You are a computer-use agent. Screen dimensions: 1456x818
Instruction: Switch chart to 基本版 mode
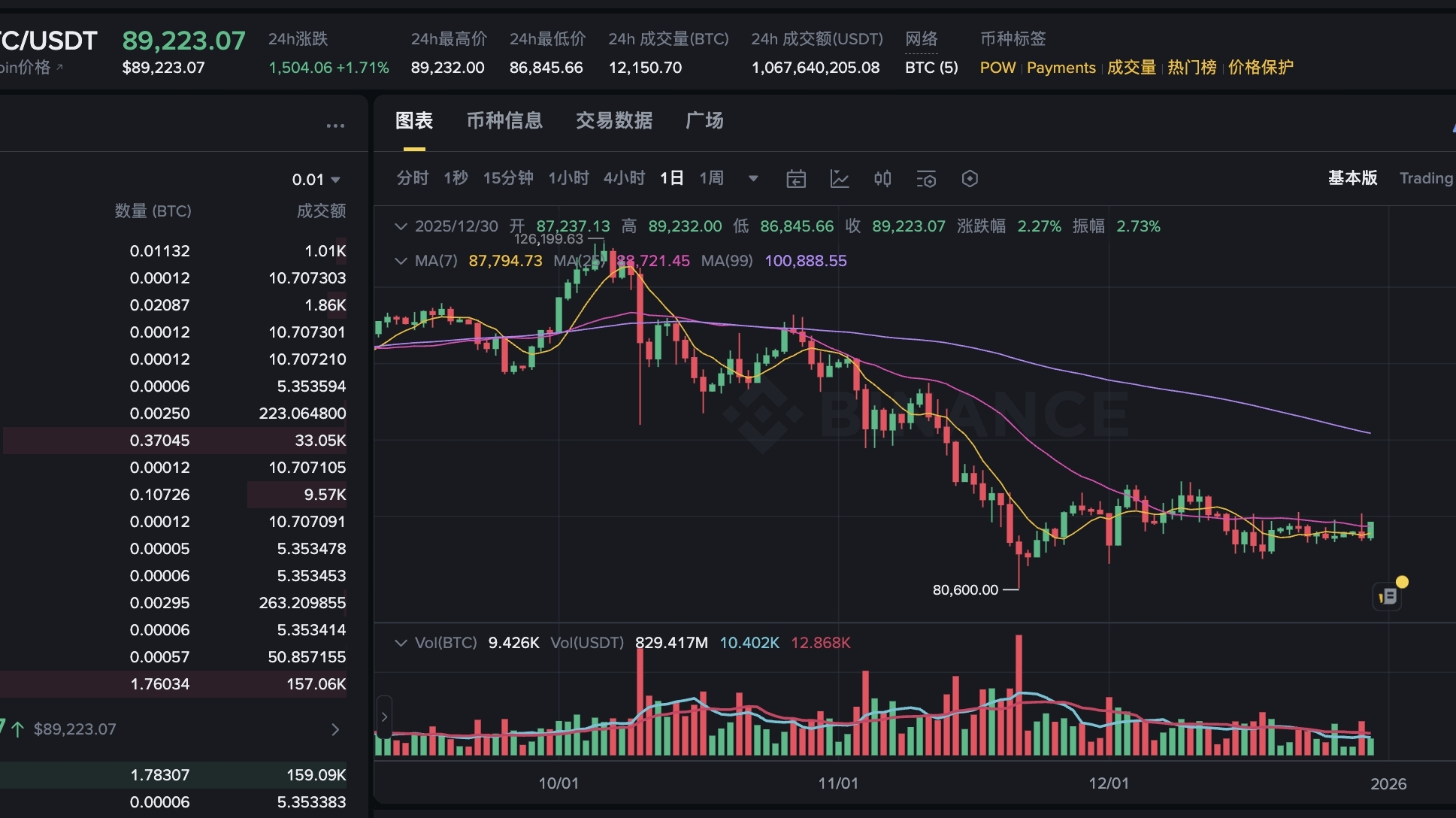point(1352,178)
